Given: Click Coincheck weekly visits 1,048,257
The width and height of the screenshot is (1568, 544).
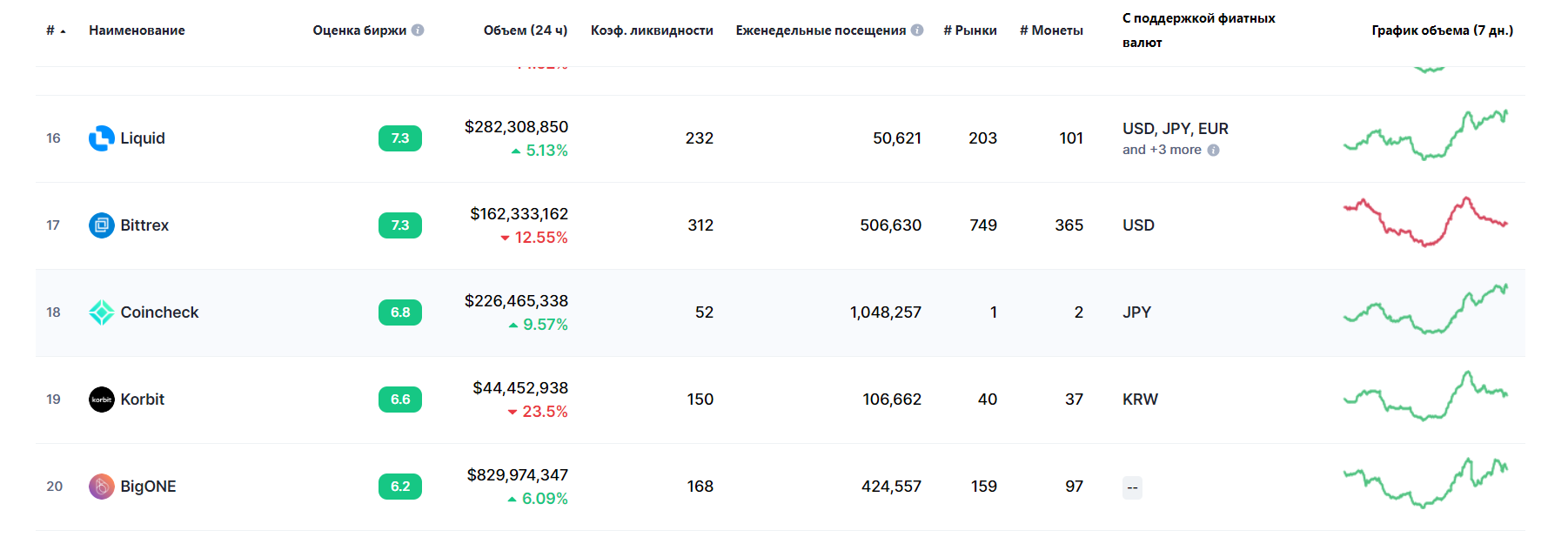Looking at the screenshot, I should point(886,312).
